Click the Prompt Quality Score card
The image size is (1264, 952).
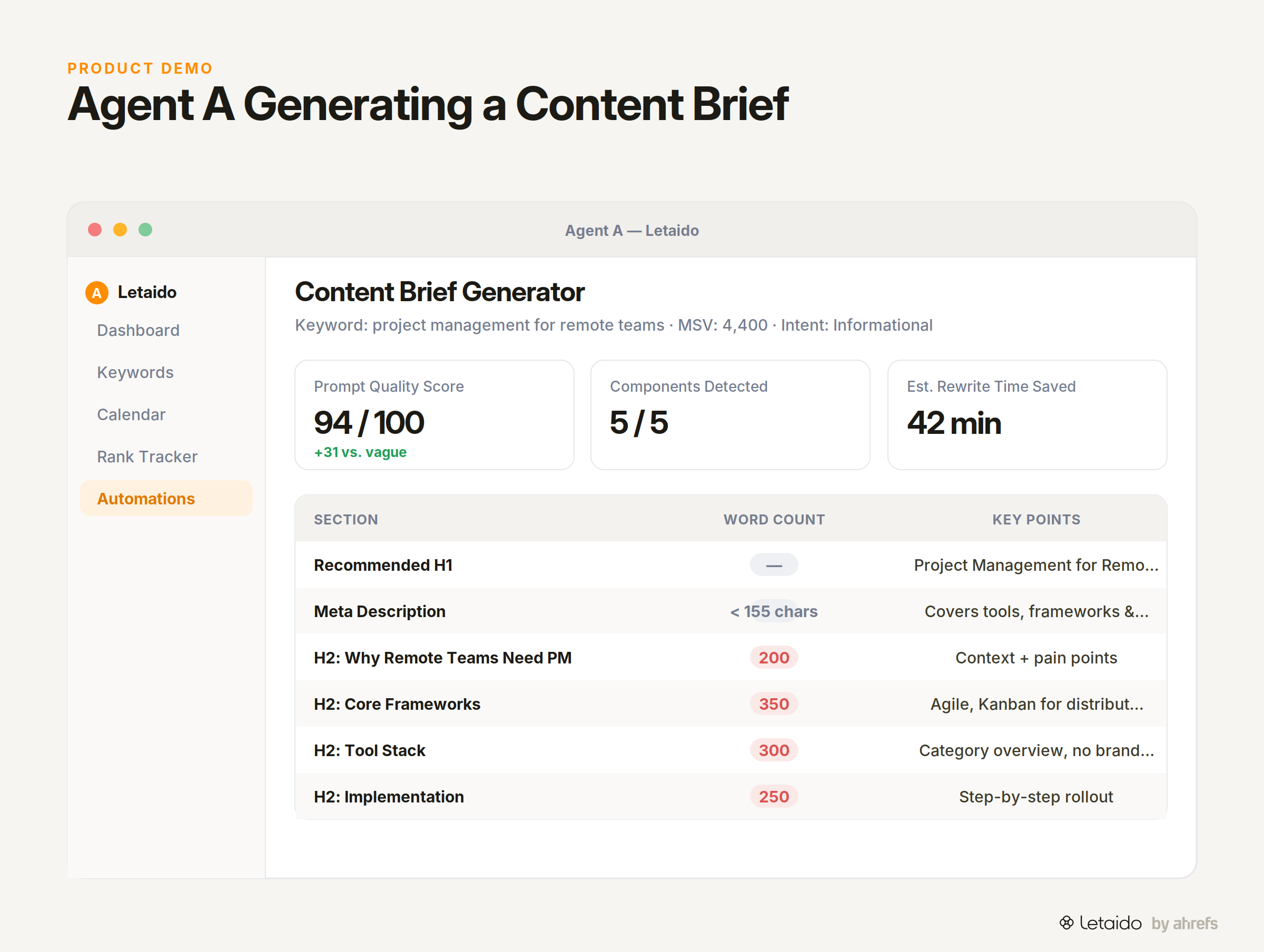pyautogui.click(x=434, y=415)
